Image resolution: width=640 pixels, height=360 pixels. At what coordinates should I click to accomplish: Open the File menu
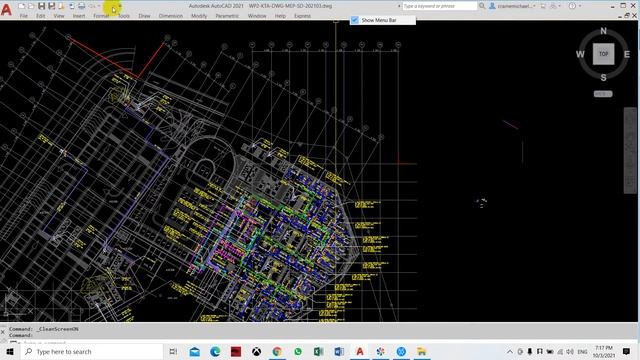[x=24, y=16]
